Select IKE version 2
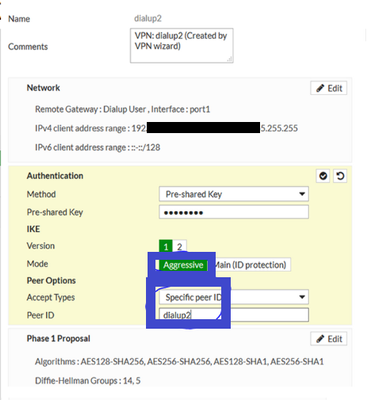 (179, 247)
